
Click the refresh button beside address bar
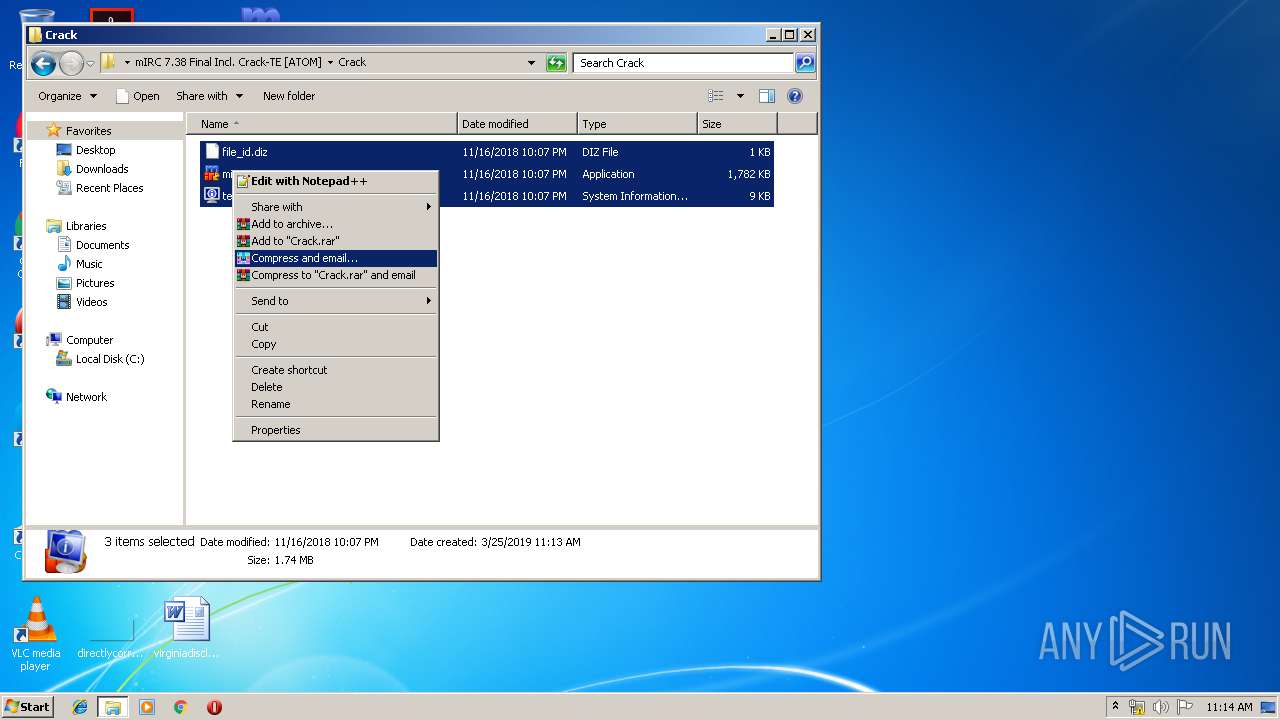point(556,63)
